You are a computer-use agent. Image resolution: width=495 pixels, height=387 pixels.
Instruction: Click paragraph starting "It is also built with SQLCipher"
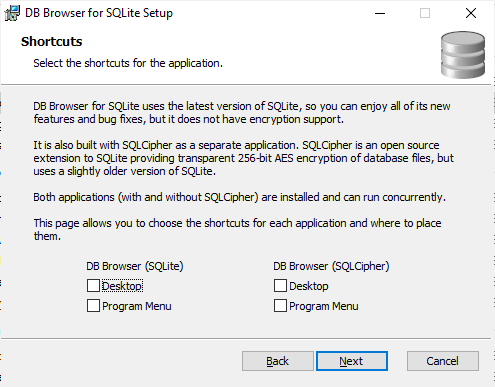(243, 158)
